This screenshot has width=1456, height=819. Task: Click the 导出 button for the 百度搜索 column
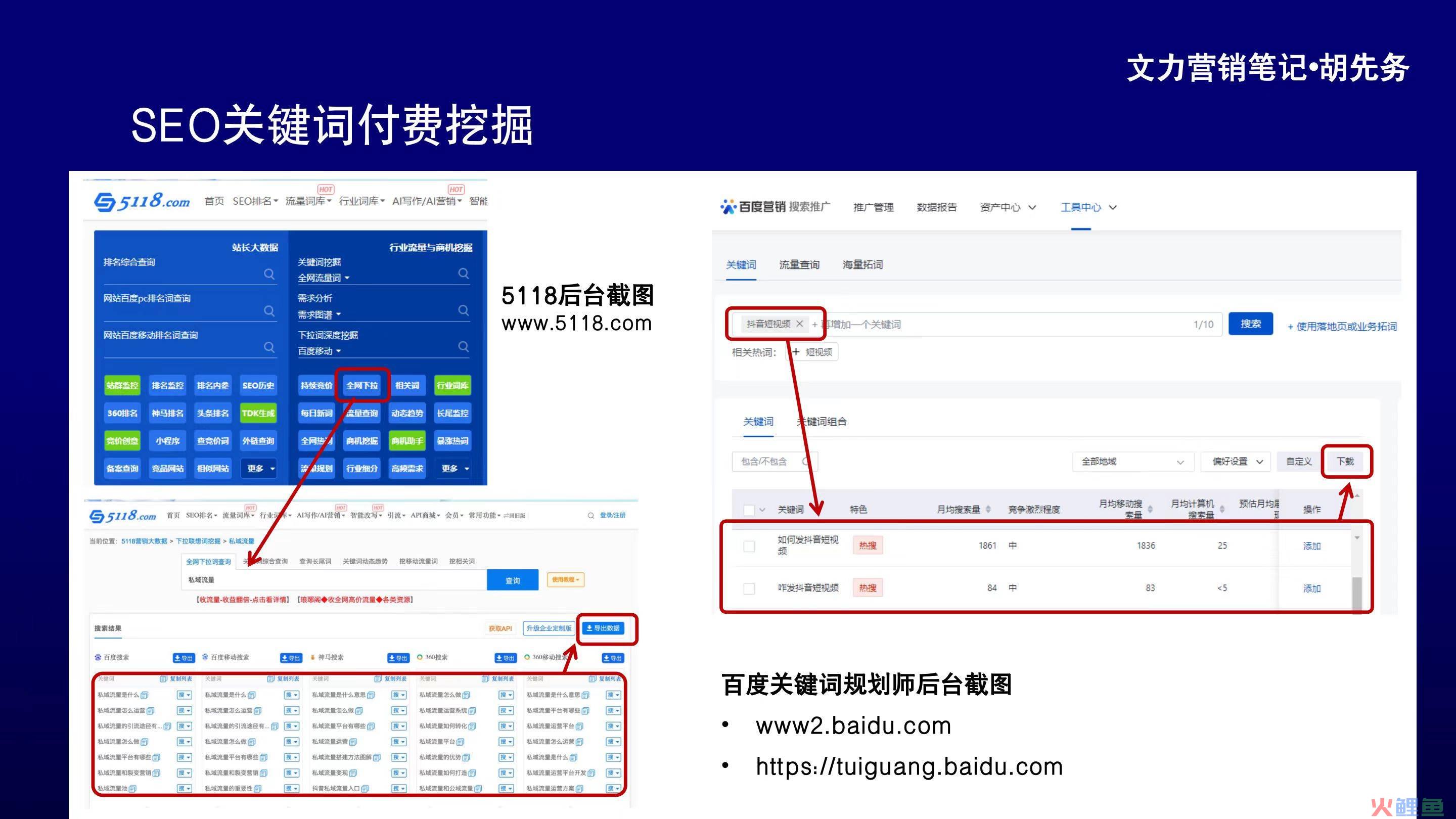(184, 658)
